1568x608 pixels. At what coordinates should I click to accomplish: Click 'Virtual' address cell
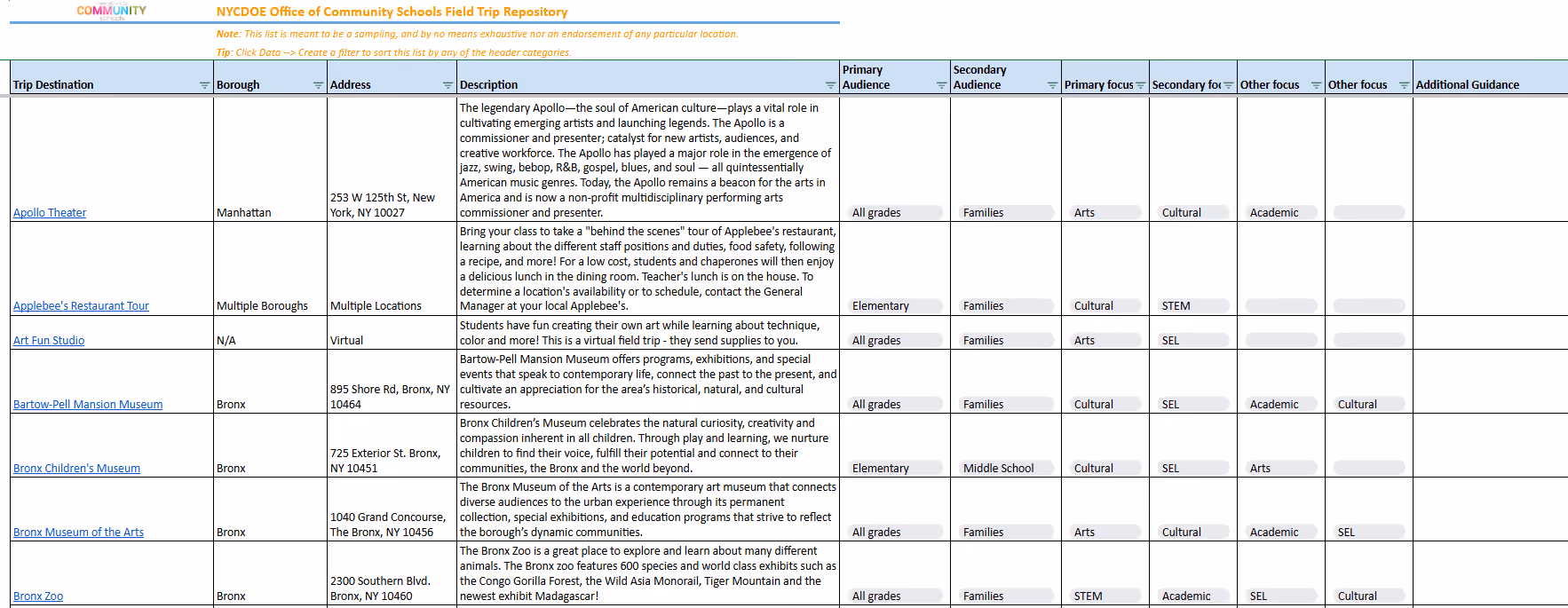(392, 333)
